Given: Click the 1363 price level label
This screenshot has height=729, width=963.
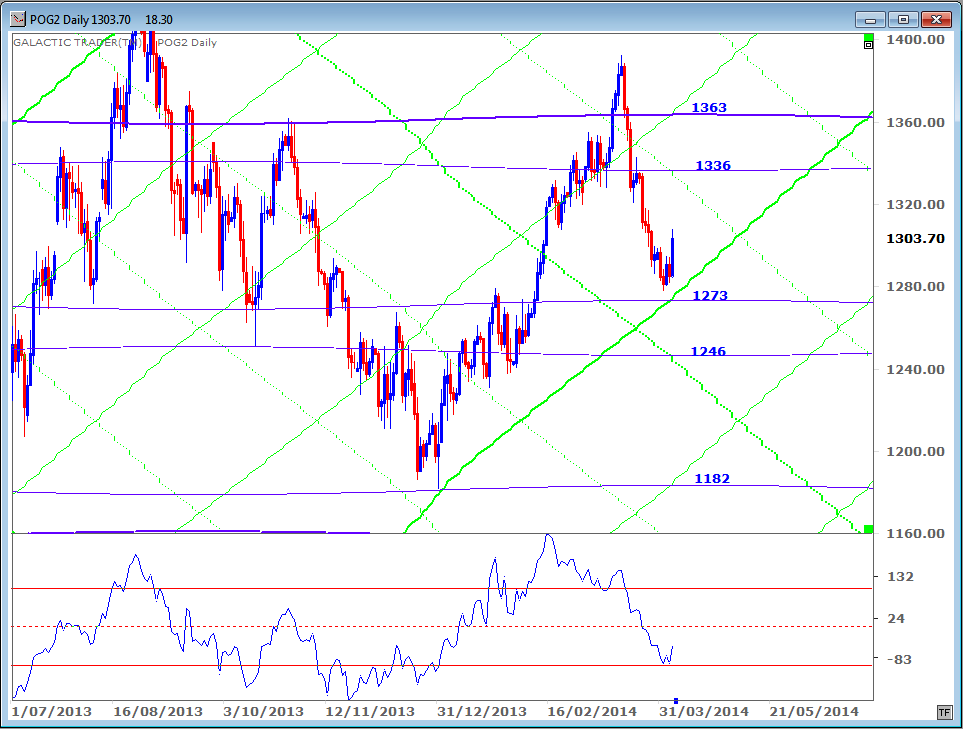Looking at the screenshot, I should click(x=709, y=107).
